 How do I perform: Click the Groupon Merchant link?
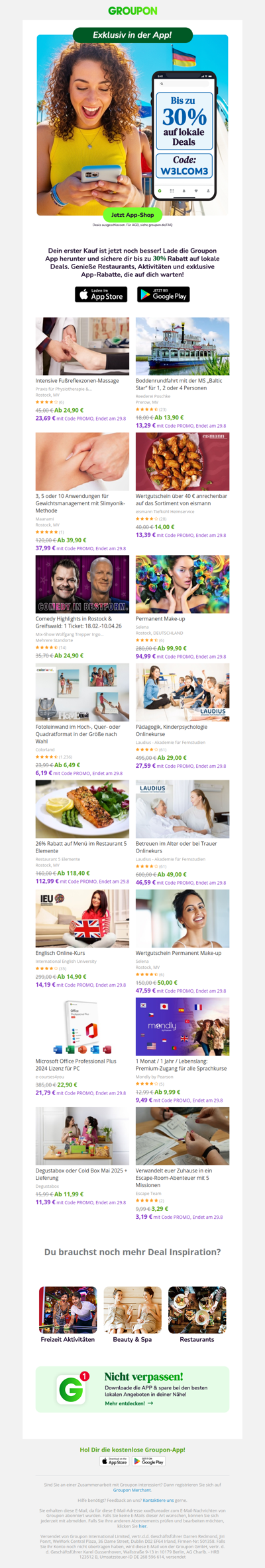coord(132,1490)
